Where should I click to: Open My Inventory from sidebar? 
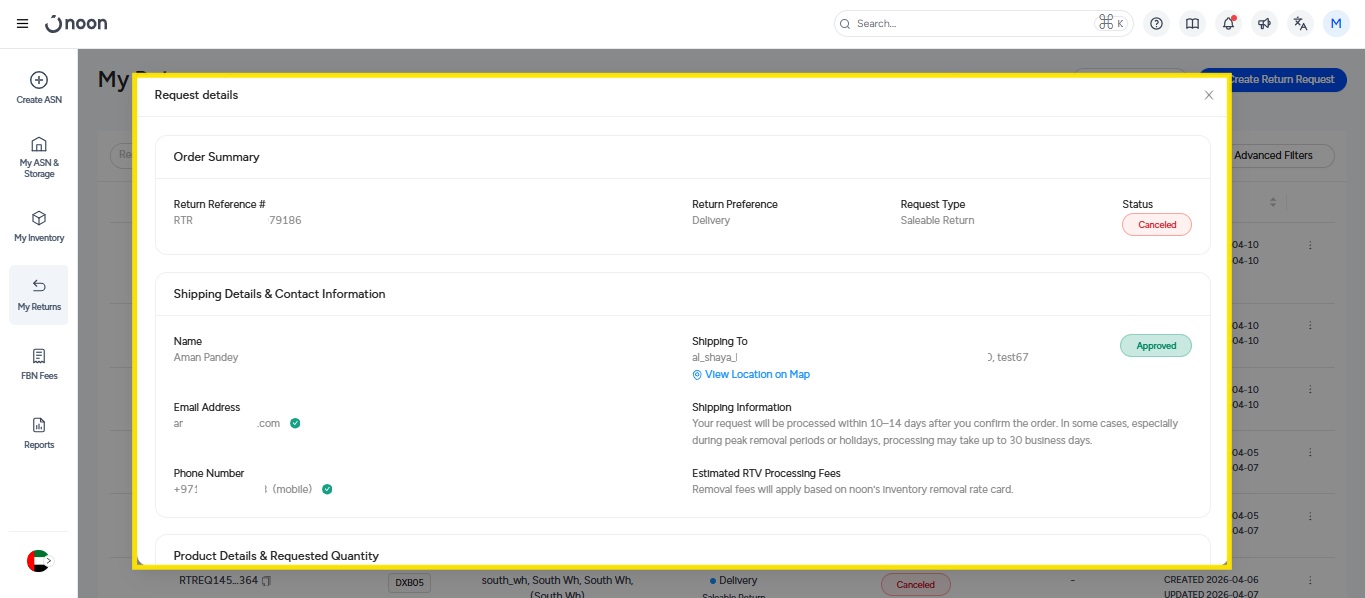tap(39, 226)
